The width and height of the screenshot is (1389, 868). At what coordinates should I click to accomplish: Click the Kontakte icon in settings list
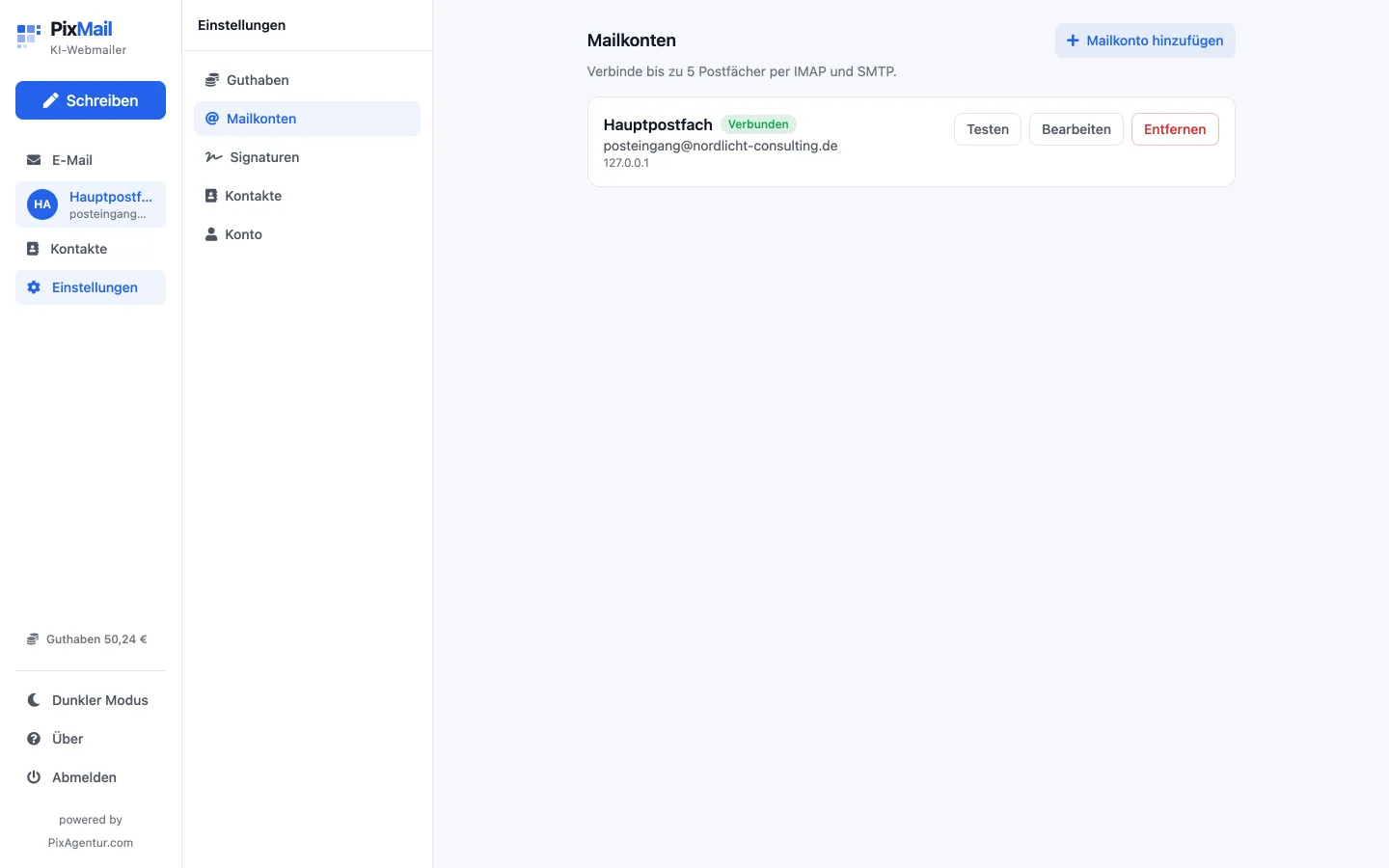211,196
